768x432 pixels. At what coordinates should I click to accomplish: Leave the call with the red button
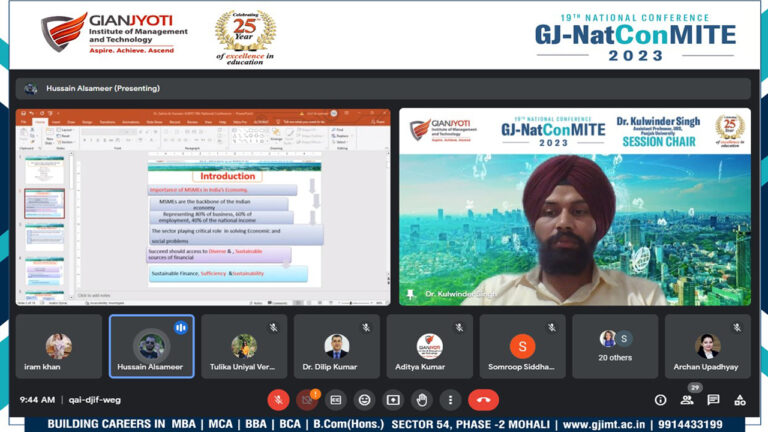pyautogui.click(x=483, y=400)
